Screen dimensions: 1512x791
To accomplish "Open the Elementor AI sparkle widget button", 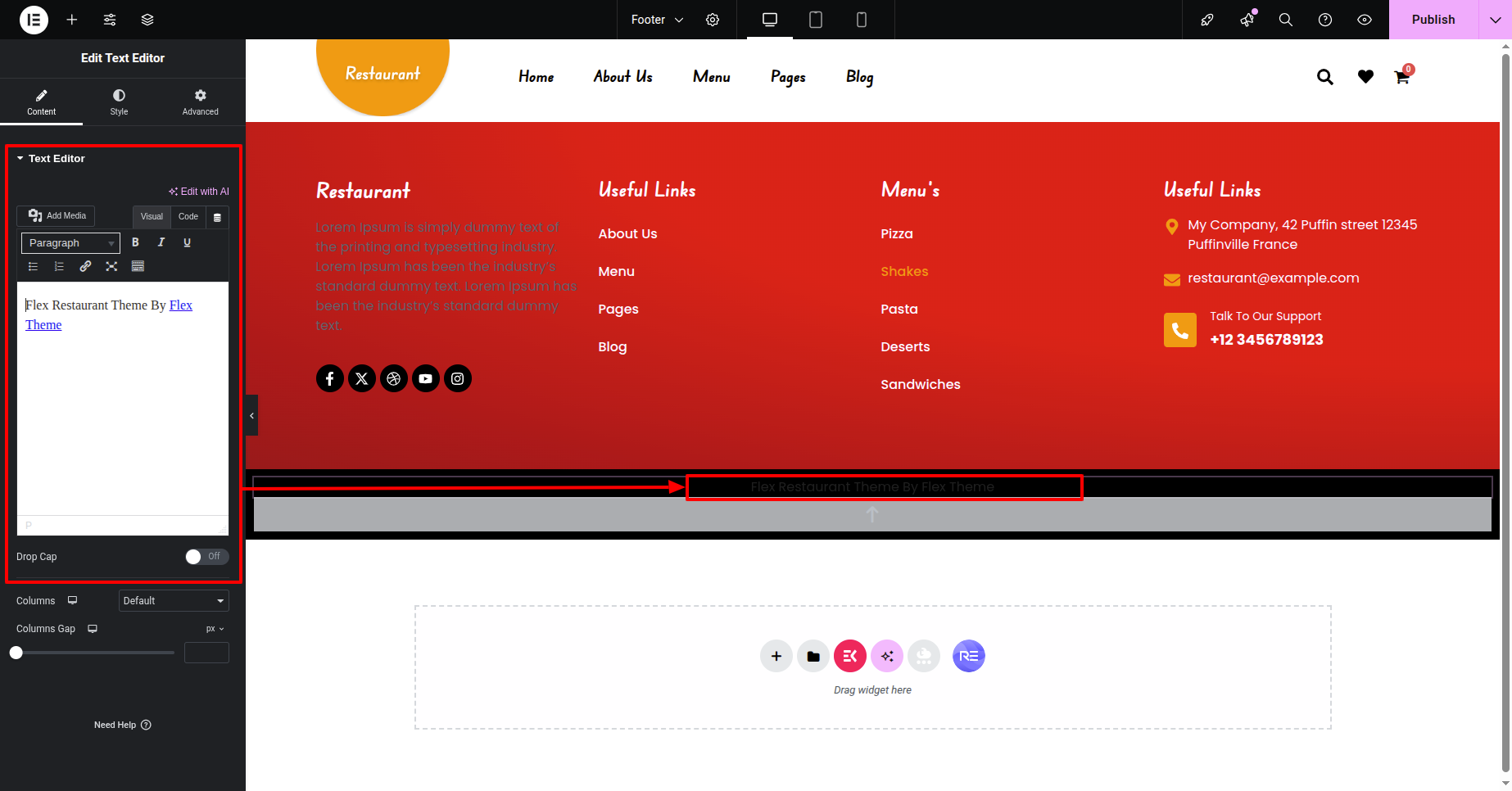I will (887, 656).
